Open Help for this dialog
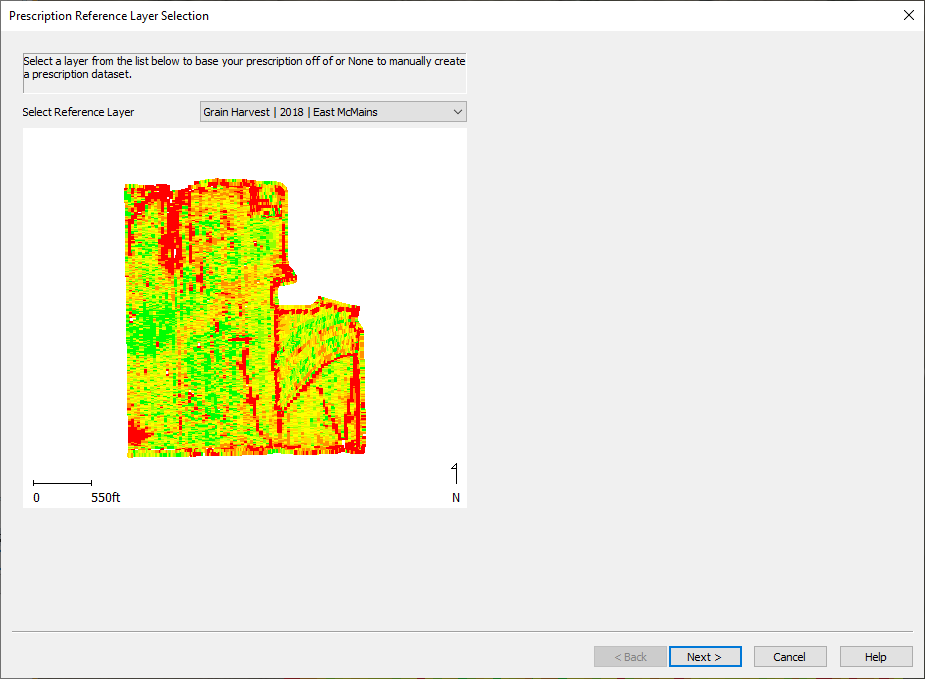The width and height of the screenshot is (925, 679). pyautogui.click(x=876, y=657)
